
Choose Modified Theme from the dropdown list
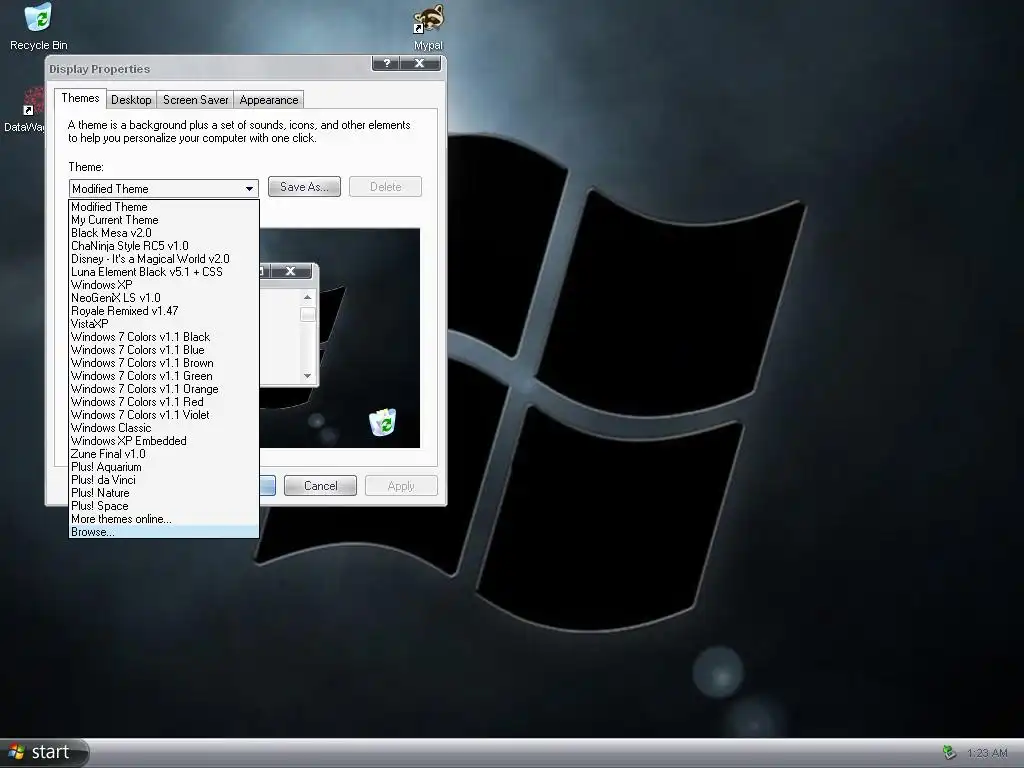pos(164,207)
